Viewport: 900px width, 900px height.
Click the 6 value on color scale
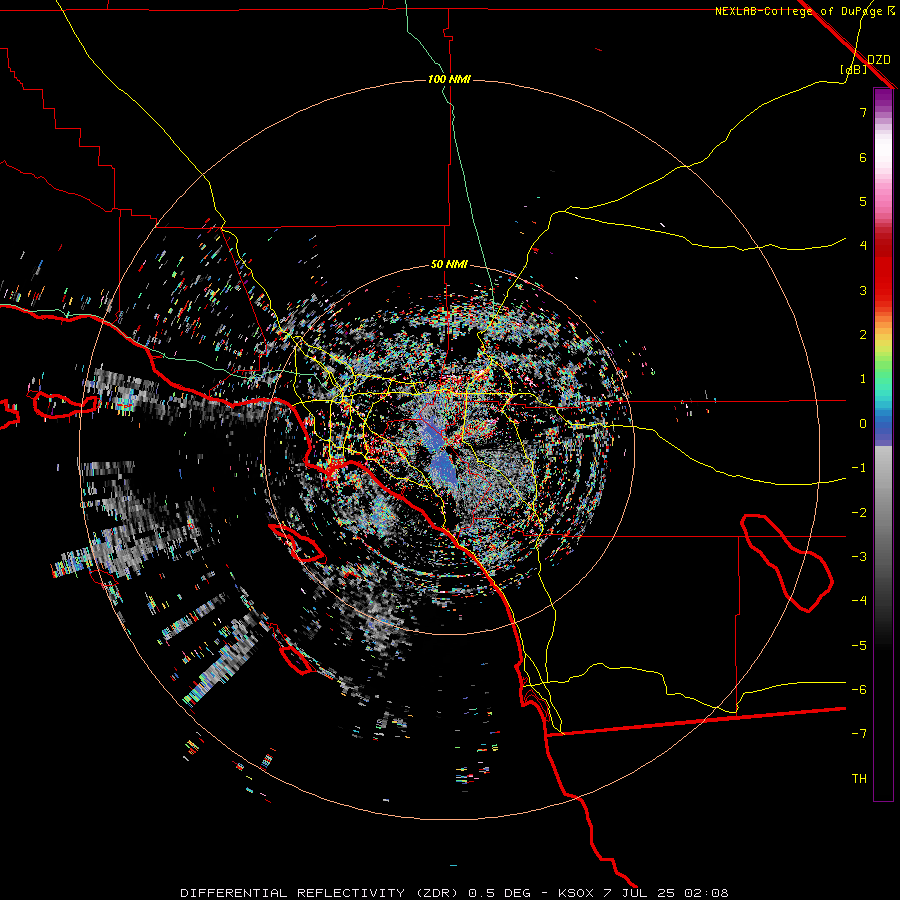[x=863, y=157]
